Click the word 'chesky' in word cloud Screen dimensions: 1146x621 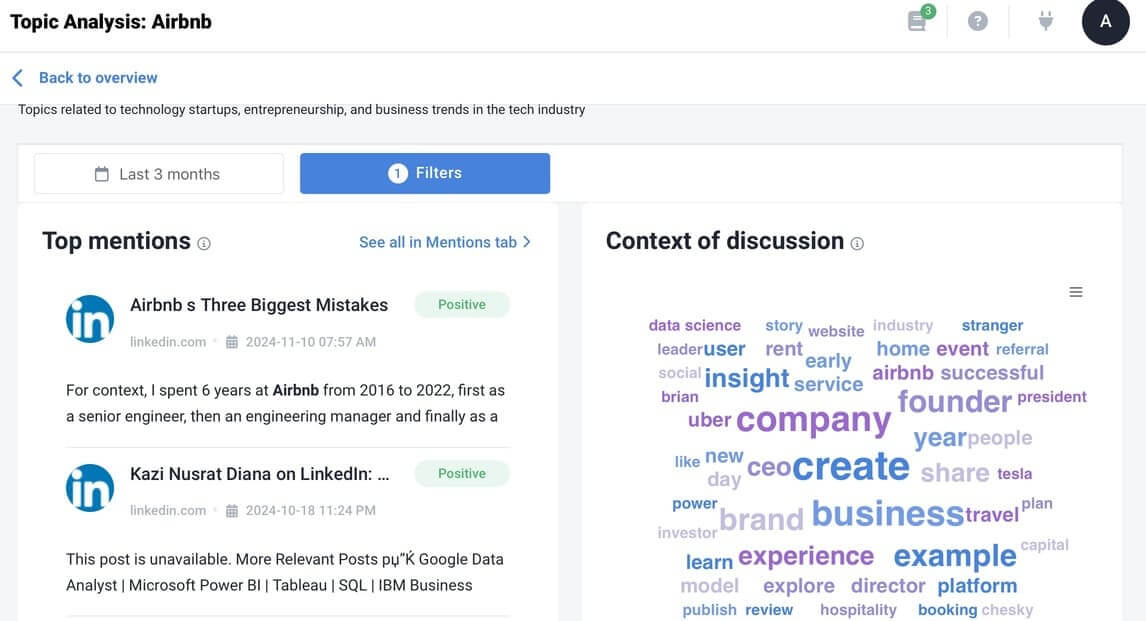[1006, 609]
